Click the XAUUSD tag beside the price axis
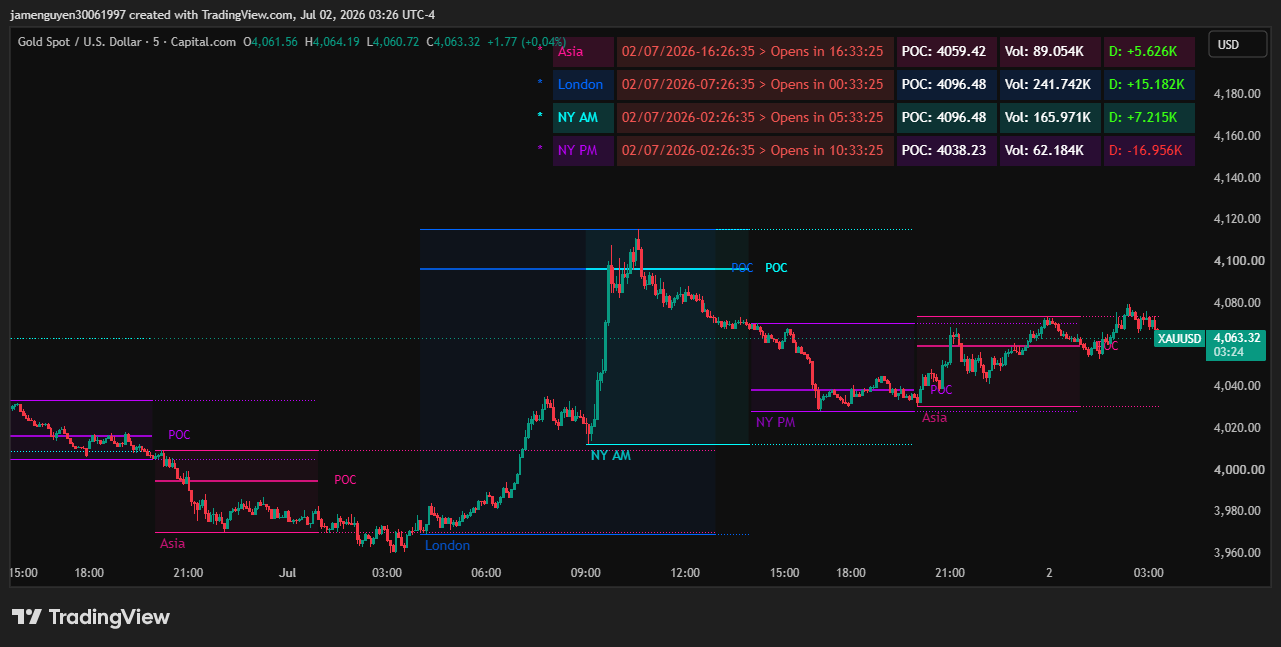The height and width of the screenshot is (647, 1281). pos(1179,338)
